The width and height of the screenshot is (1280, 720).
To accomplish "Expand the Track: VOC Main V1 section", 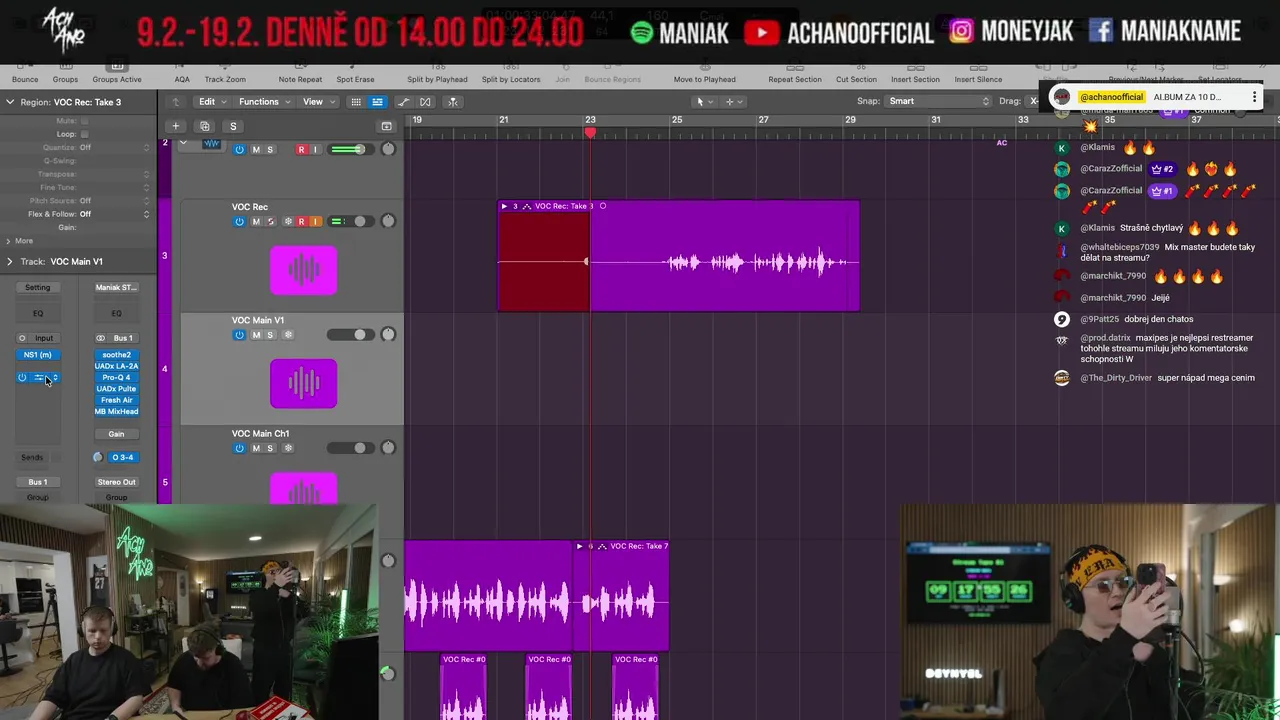I will pyautogui.click(x=9, y=261).
